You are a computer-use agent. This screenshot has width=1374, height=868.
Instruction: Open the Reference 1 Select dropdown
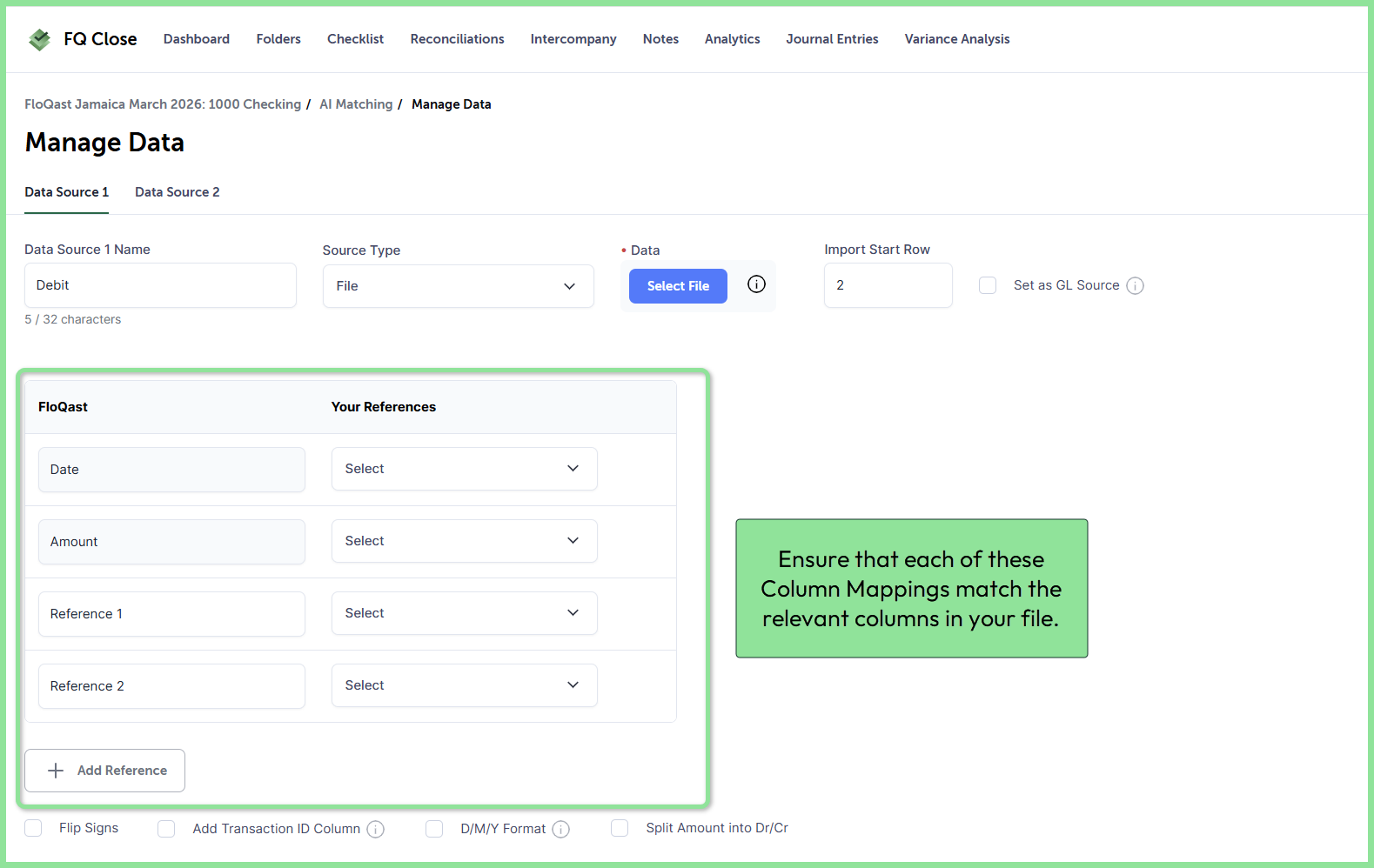tap(465, 613)
